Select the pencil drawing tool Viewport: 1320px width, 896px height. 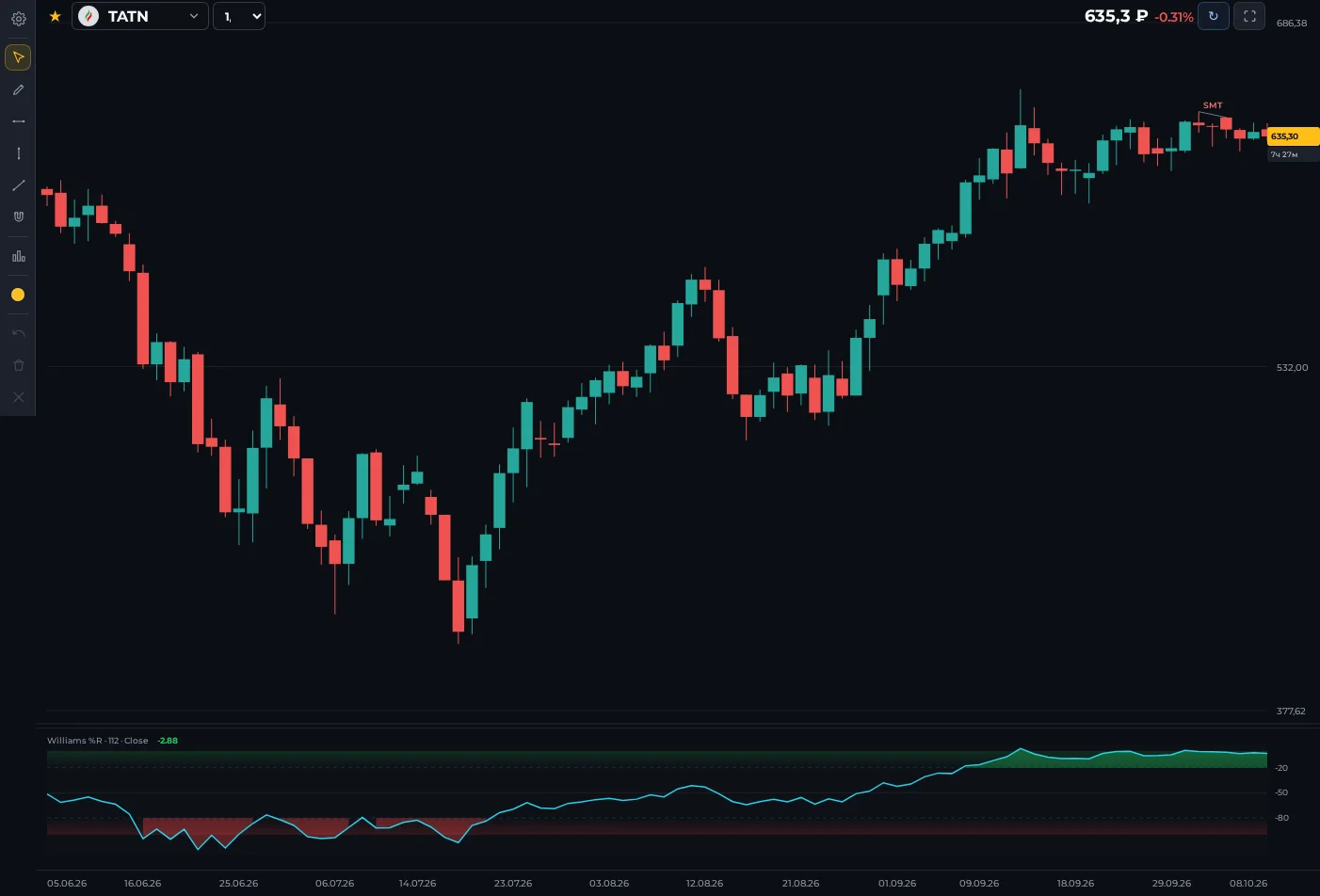pos(18,89)
